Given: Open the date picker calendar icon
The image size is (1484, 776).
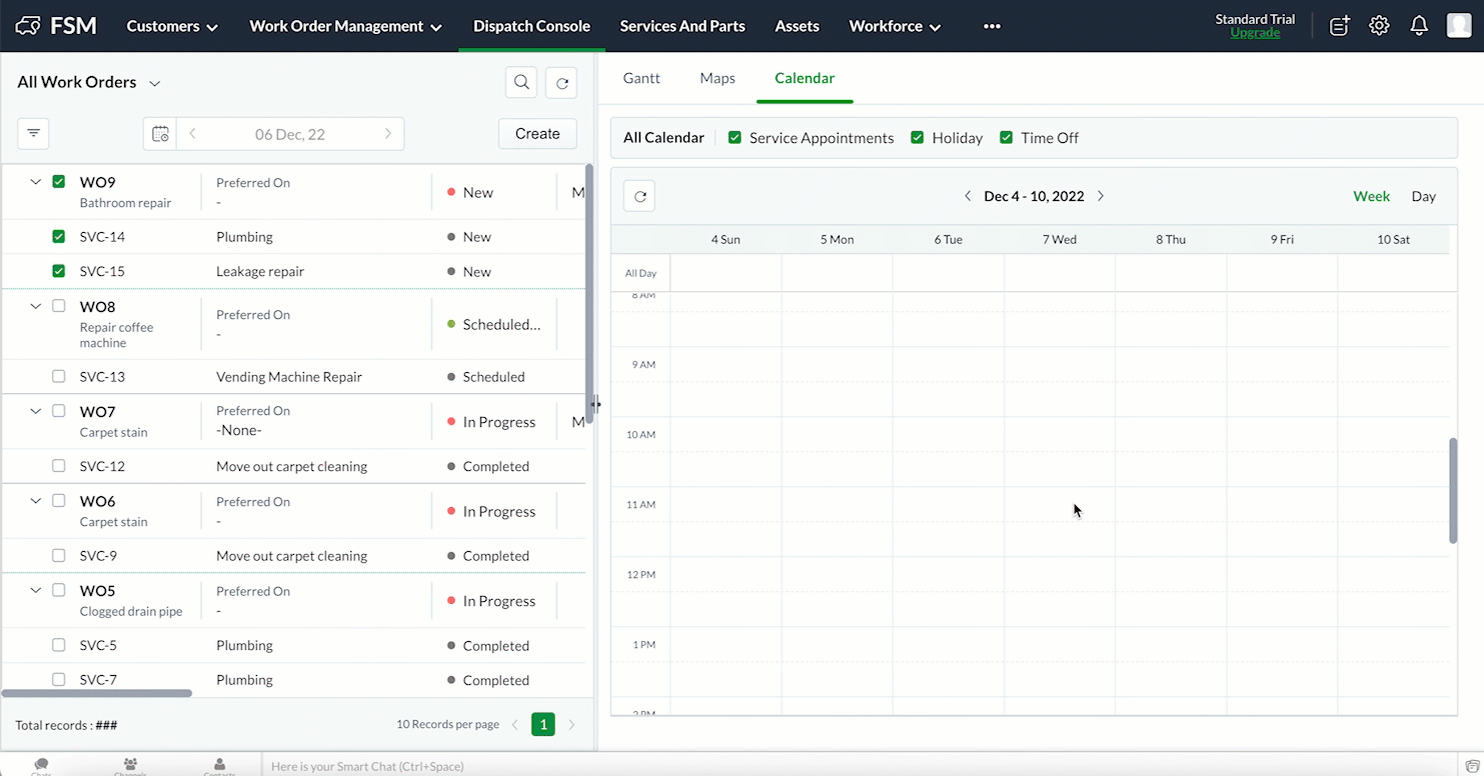Looking at the screenshot, I should (160, 134).
